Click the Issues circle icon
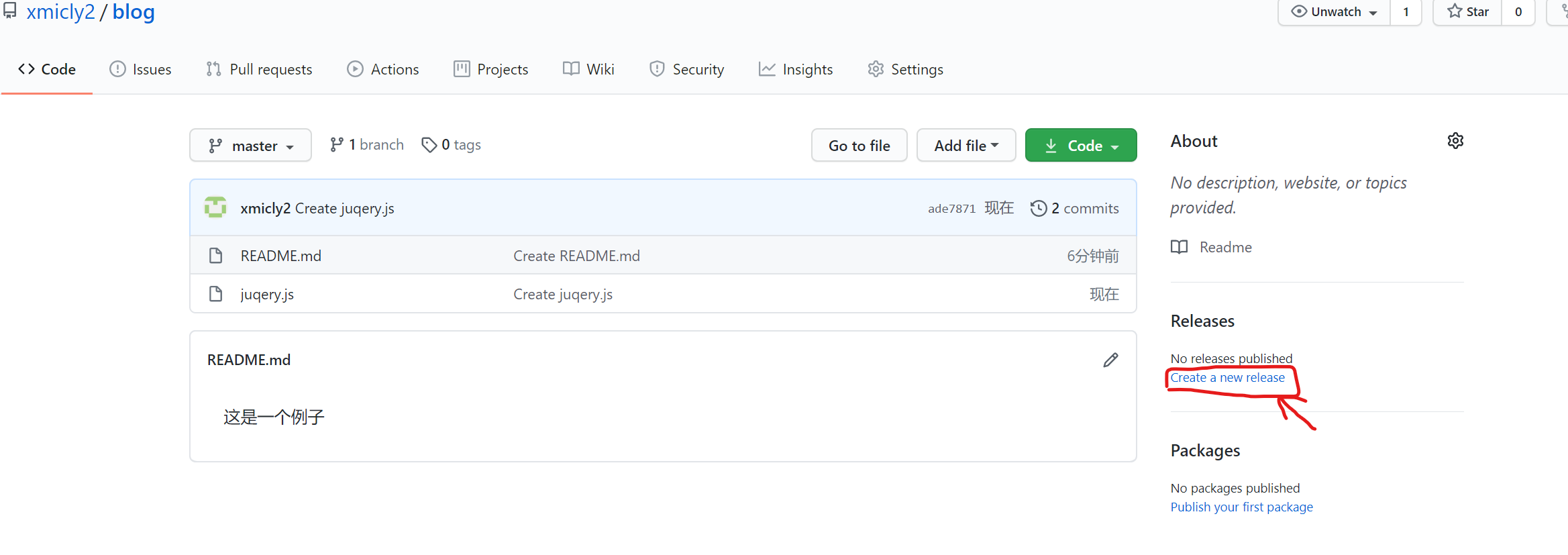Viewport: 1568px width, 555px height. (x=117, y=68)
